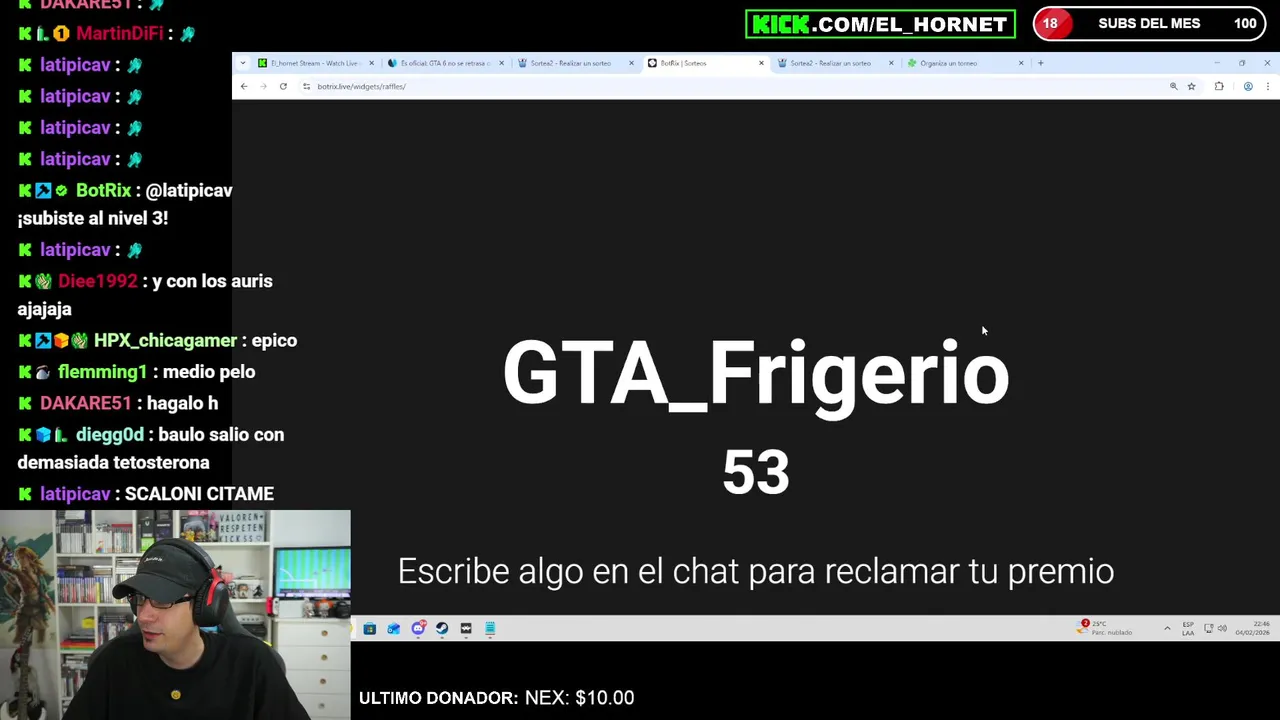Viewport: 1280px width, 720px height.
Task: Click 'ULTIMO DONADOR: NEX: $10.00' text
Action: pyautogui.click(x=496, y=698)
